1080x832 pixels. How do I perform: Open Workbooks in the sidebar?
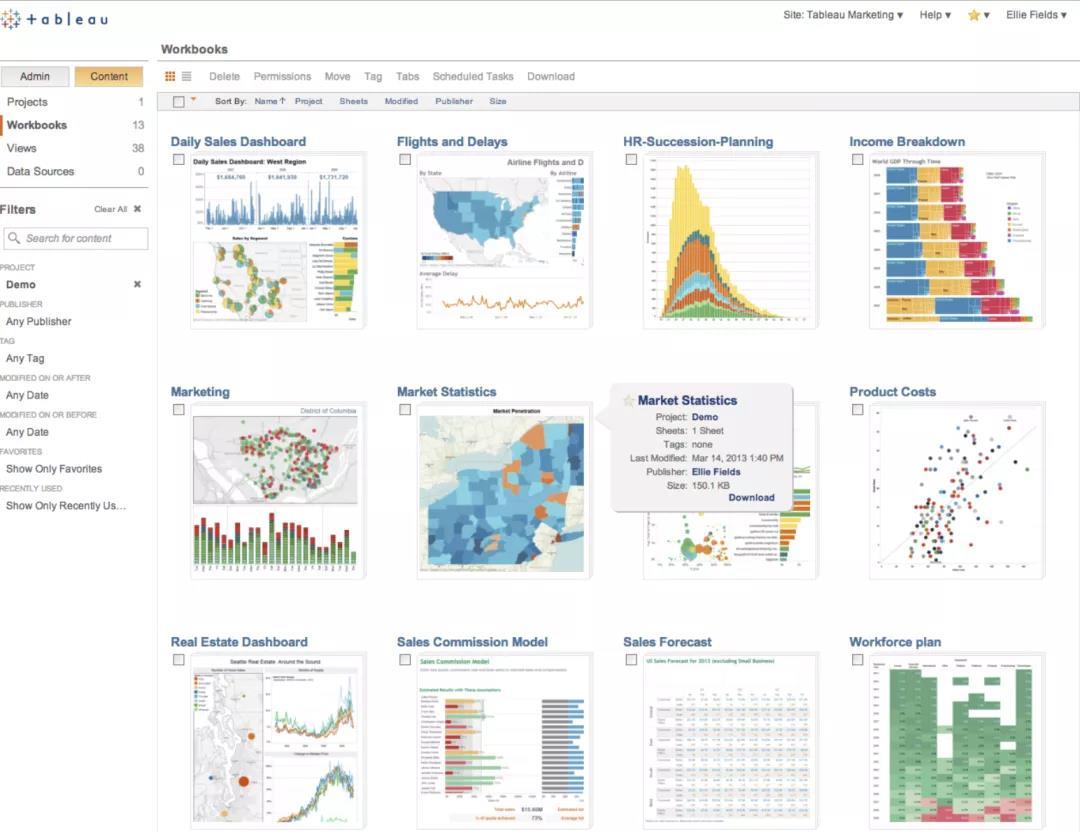(x=37, y=125)
